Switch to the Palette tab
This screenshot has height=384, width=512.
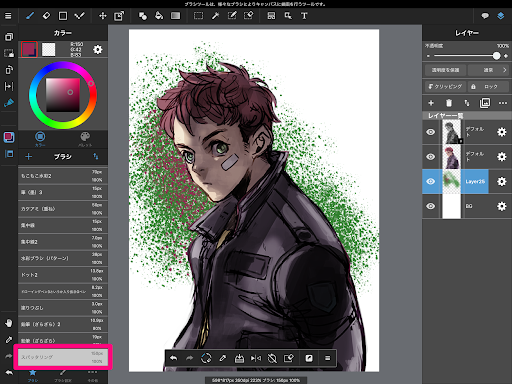pos(85,139)
